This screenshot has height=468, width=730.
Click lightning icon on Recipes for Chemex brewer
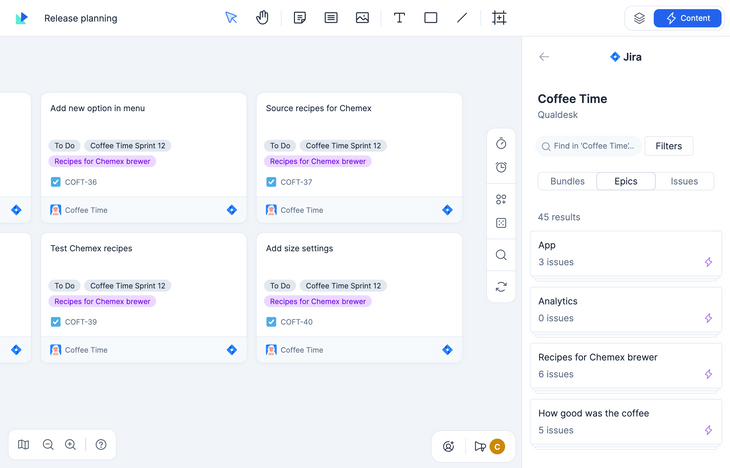[708, 374]
